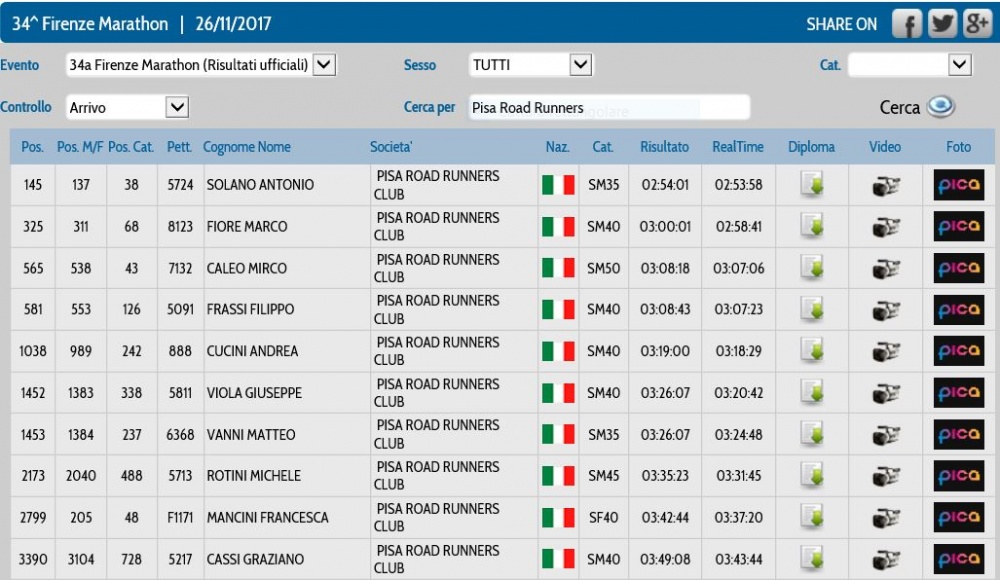Download diploma for ROTINI MICHELE
Viewport: 1000px width, 580px height.
point(812,476)
